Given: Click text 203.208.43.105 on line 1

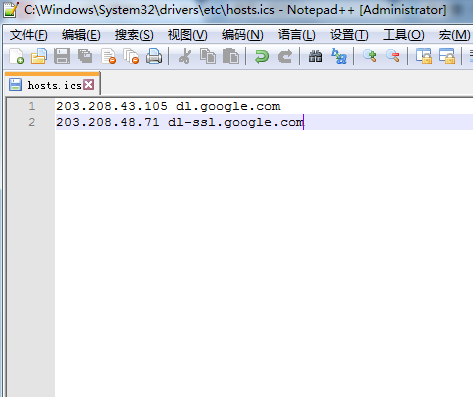Looking at the screenshot, I should pos(112,106).
